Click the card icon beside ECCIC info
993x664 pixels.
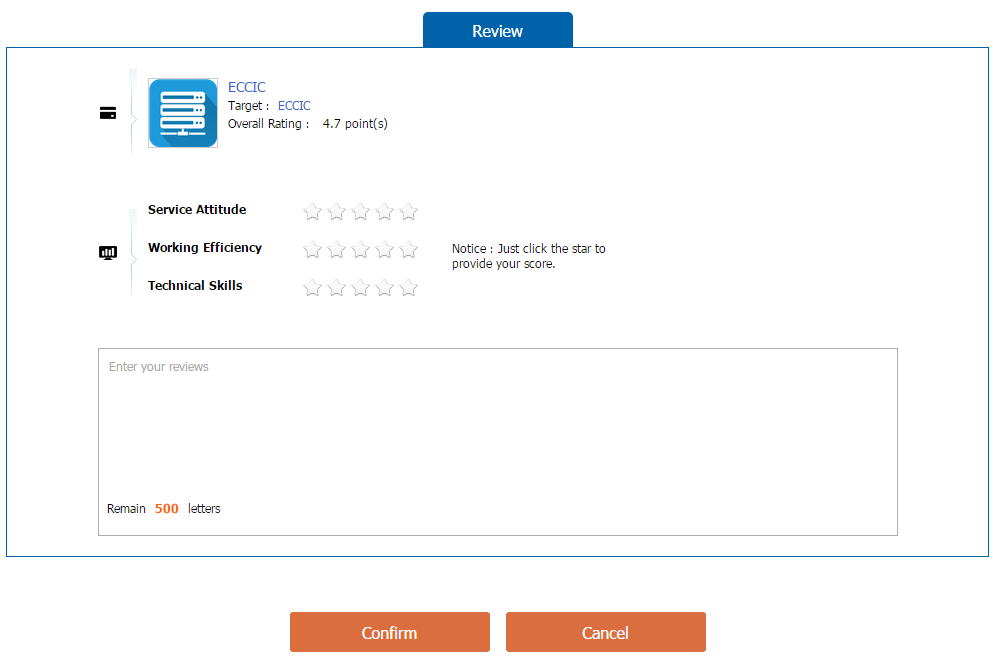tap(108, 113)
